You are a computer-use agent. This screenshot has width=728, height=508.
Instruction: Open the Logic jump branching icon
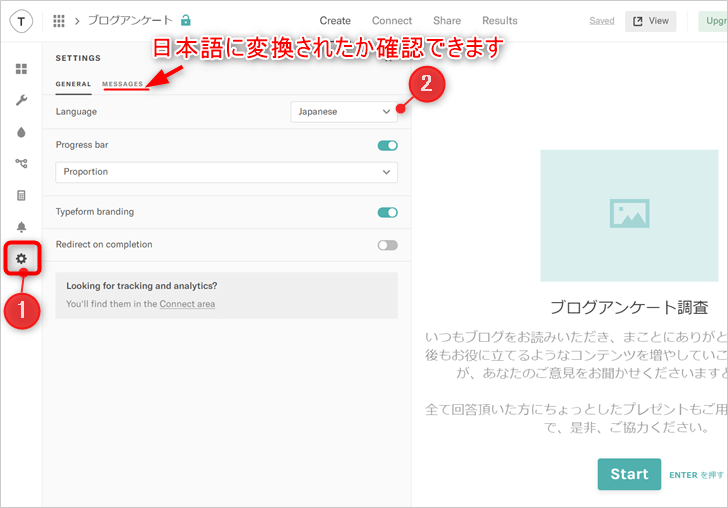coord(21,163)
